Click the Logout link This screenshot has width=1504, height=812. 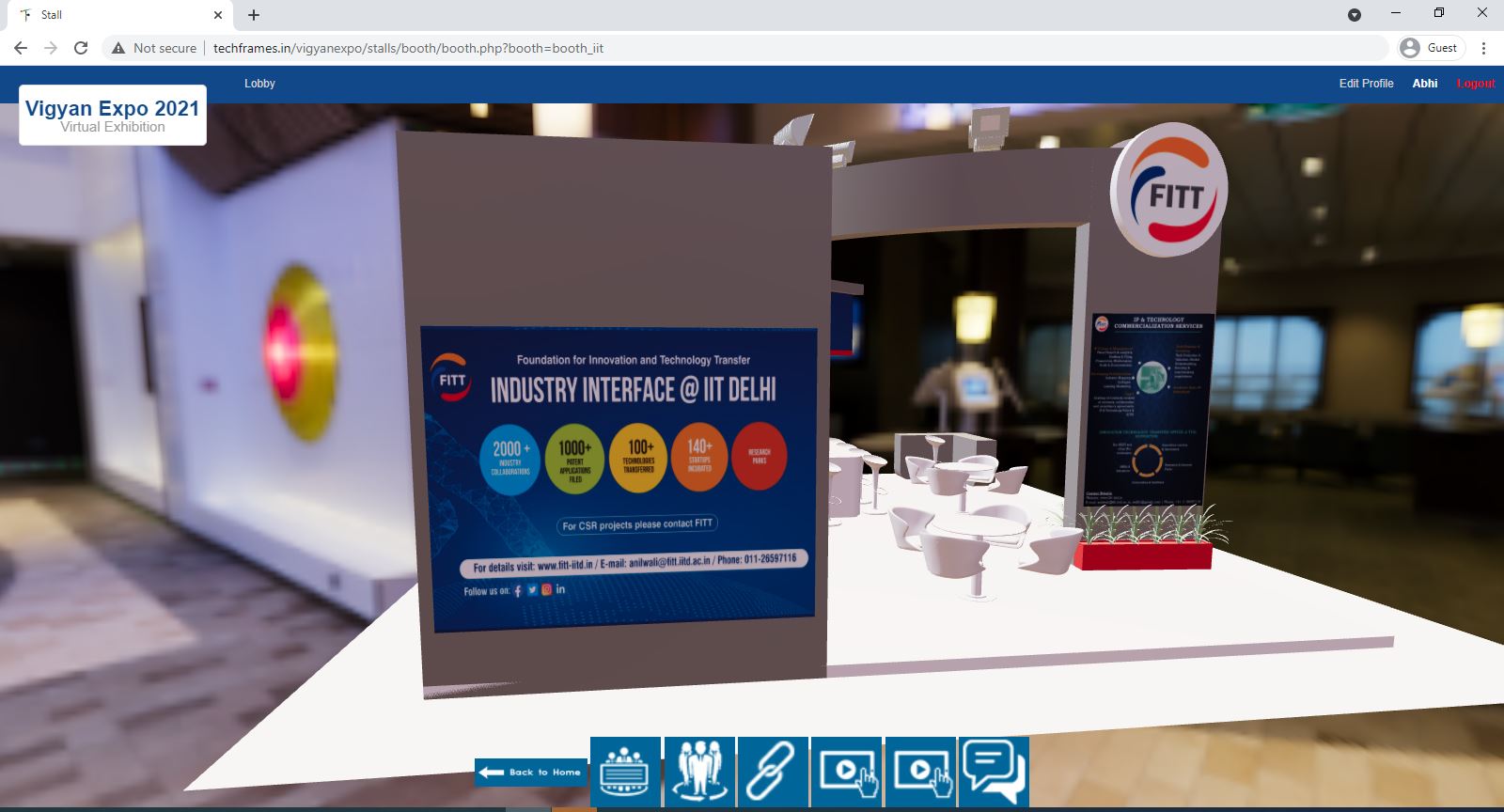tap(1475, 84)
